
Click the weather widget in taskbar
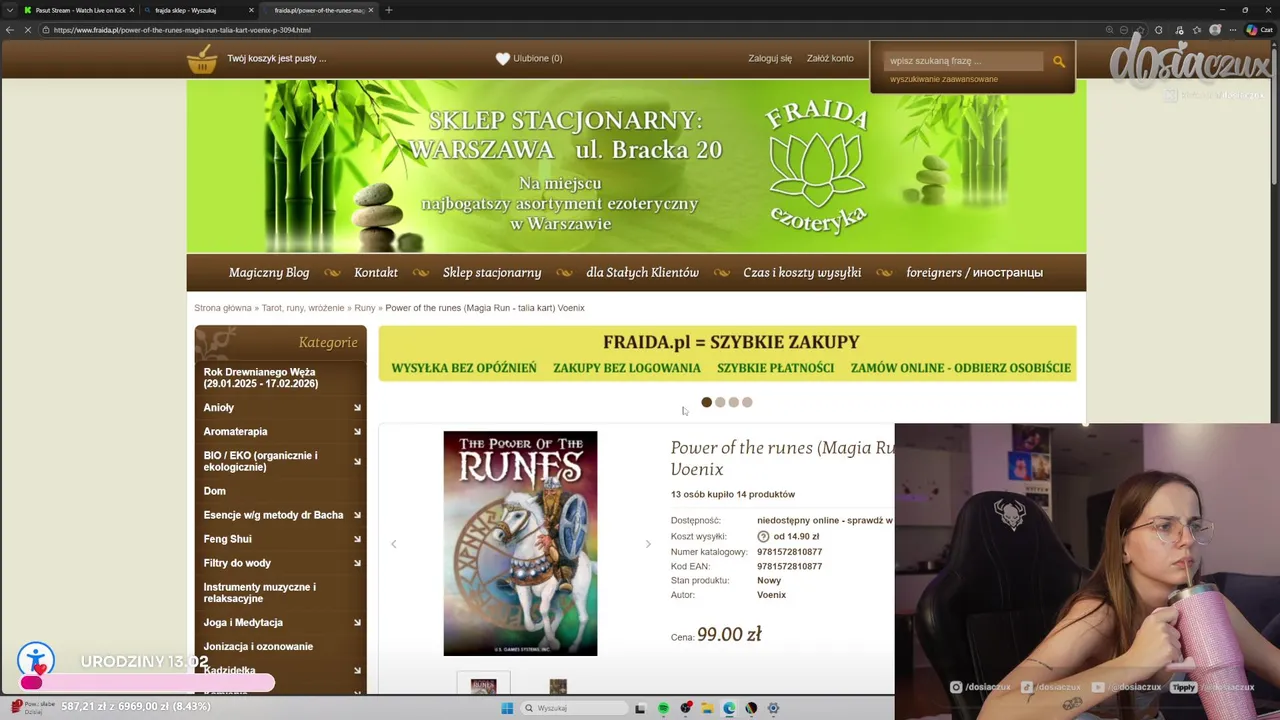pos(34,707)
